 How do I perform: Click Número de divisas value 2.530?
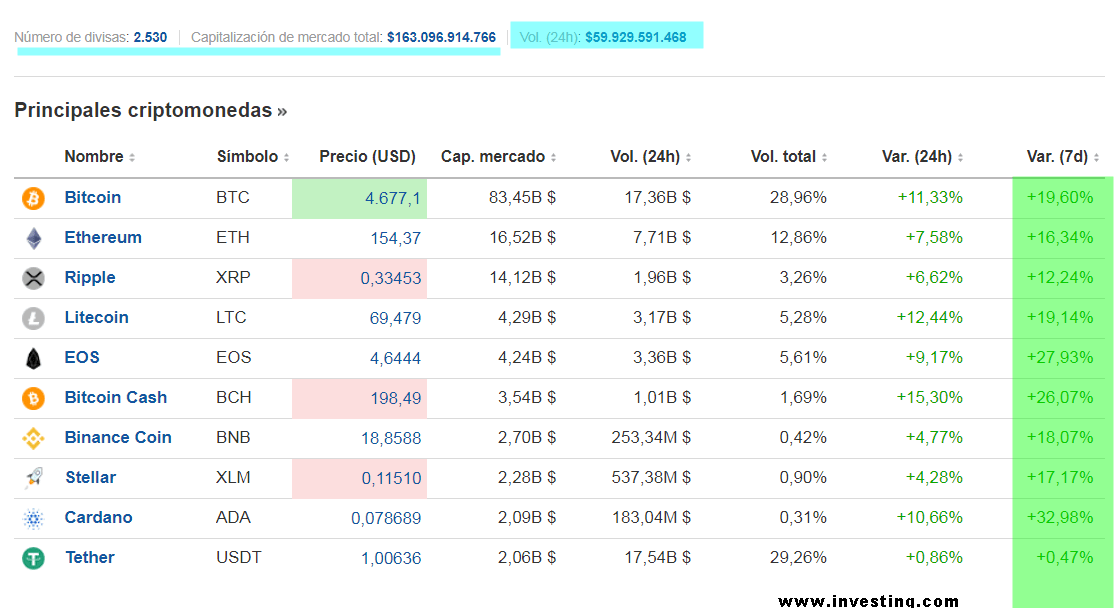pyautogui.click(x=150, y=37)
